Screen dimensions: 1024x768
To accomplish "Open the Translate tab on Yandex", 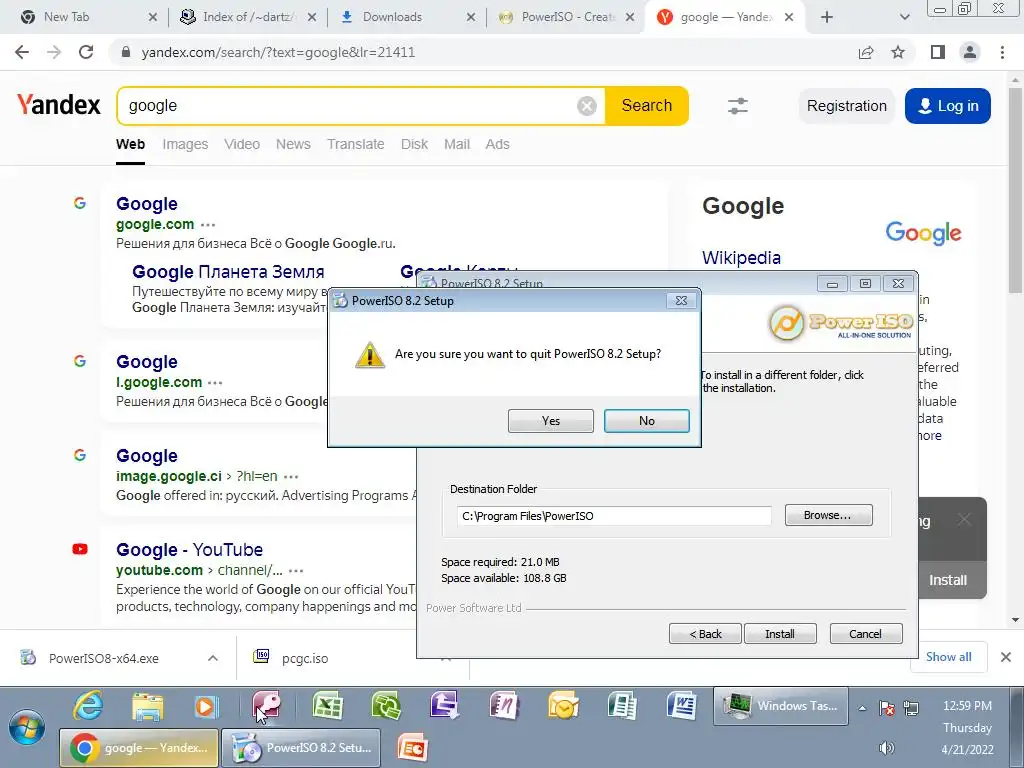I will [x=355, y=144].
